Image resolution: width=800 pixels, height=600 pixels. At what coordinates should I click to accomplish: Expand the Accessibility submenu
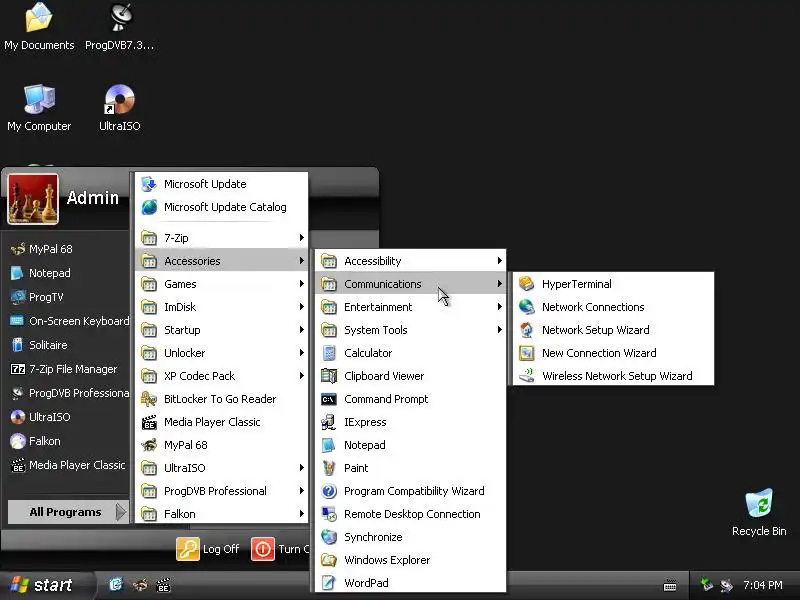coord(410,261)
